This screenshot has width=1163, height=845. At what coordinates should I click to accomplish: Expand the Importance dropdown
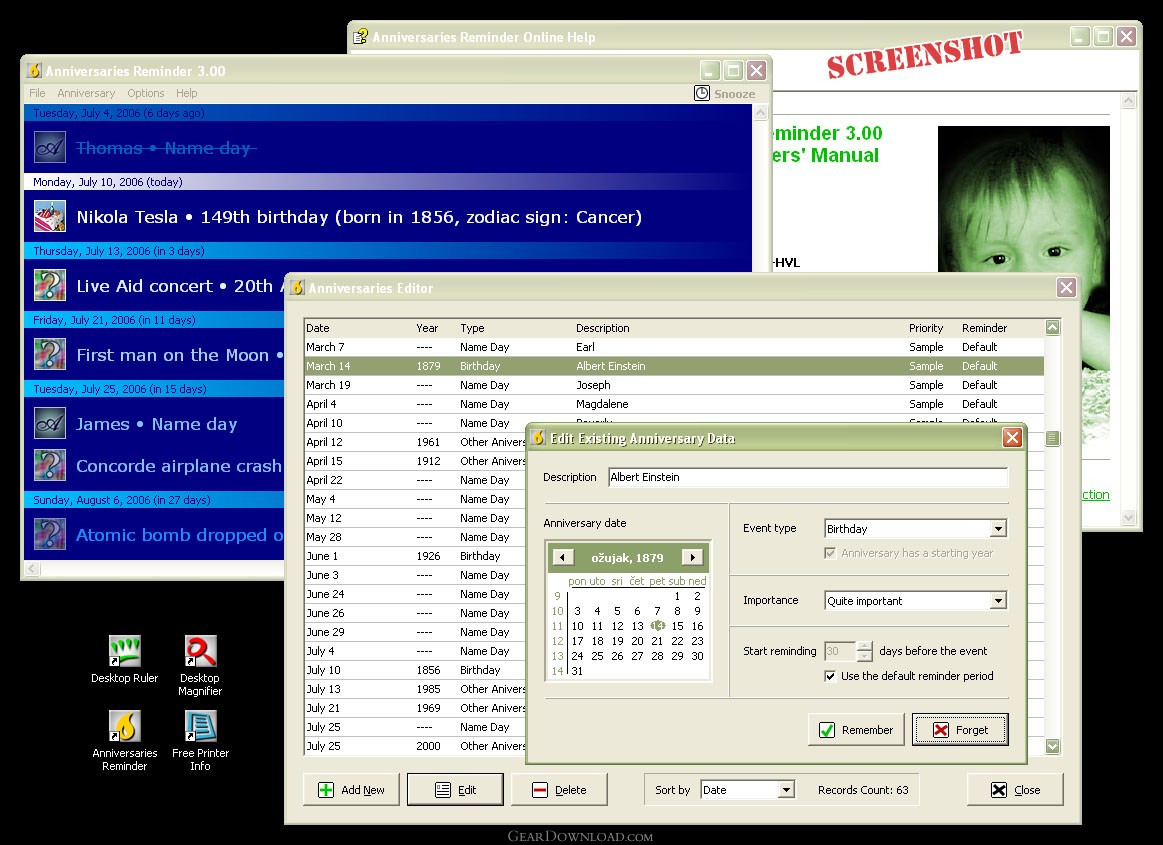pos(998,601)
